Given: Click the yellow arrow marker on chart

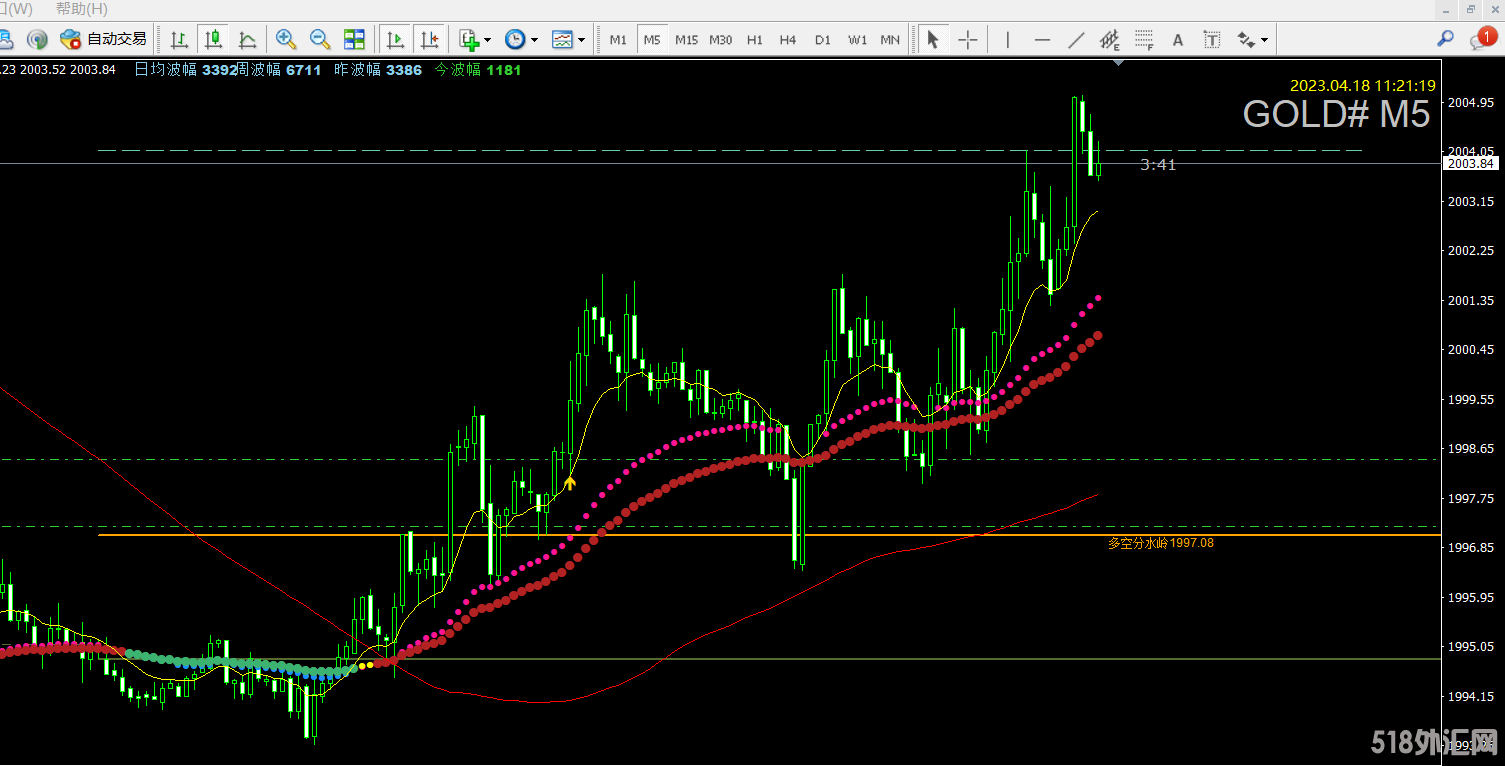Looking at the screenshot, I should click(x=570, y=482).
